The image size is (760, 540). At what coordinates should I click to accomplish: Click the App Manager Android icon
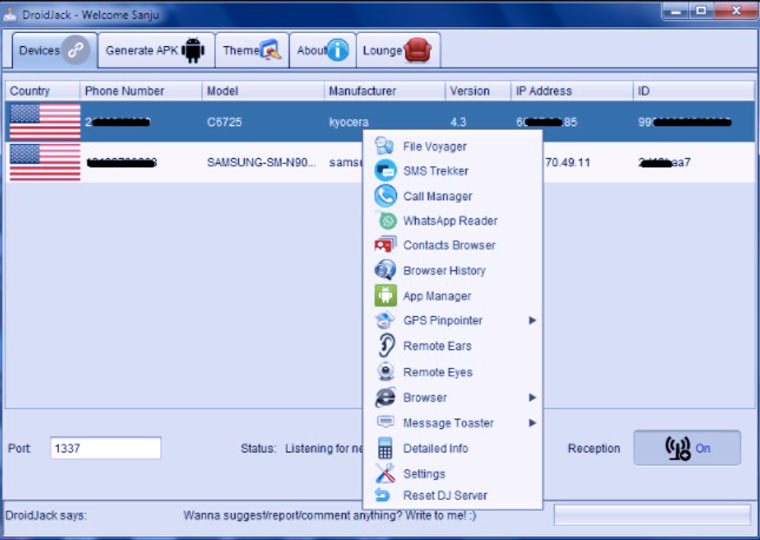point(385,296)
